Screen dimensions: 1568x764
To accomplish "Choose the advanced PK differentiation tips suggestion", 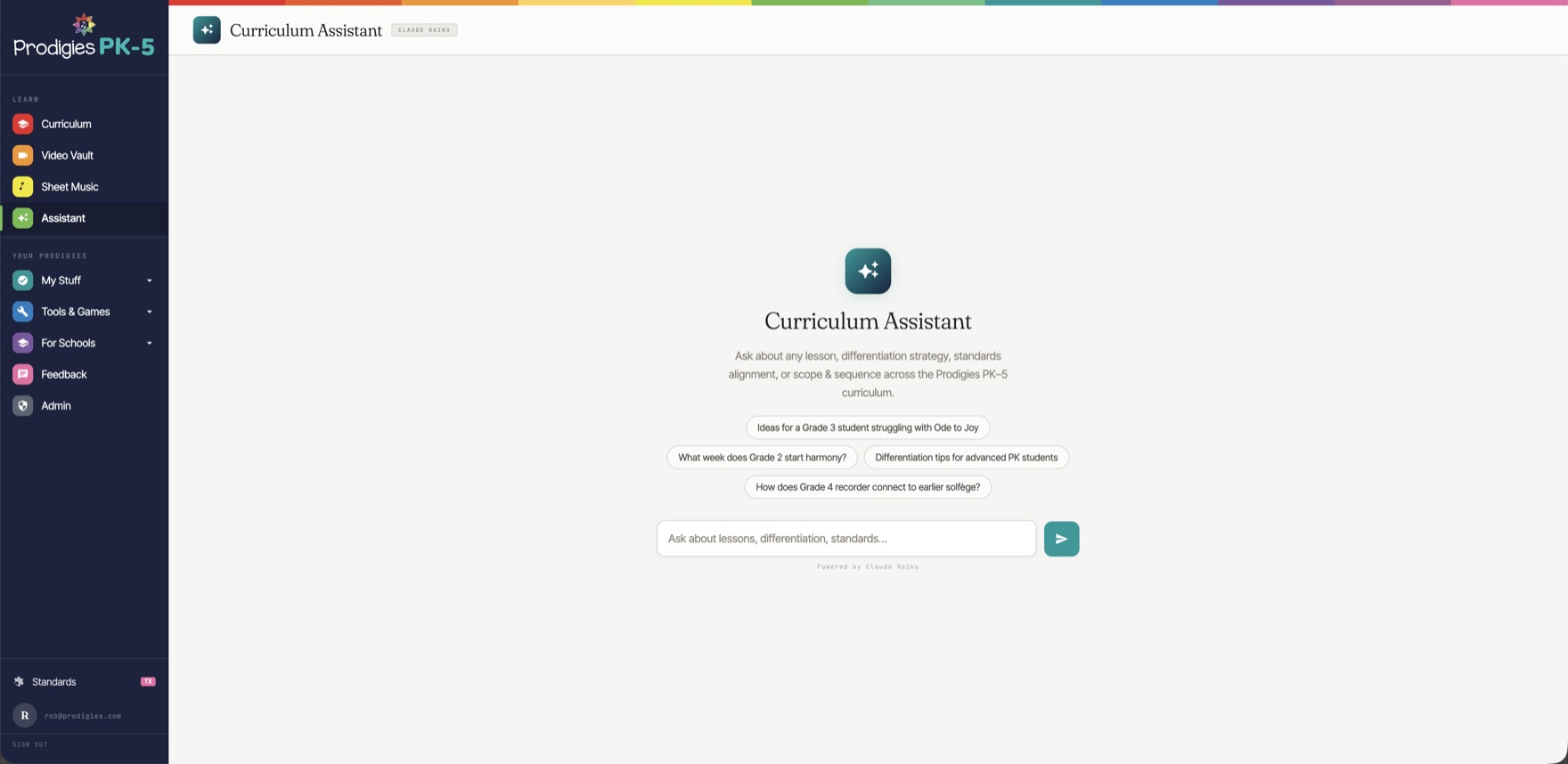I will point(967,458).
